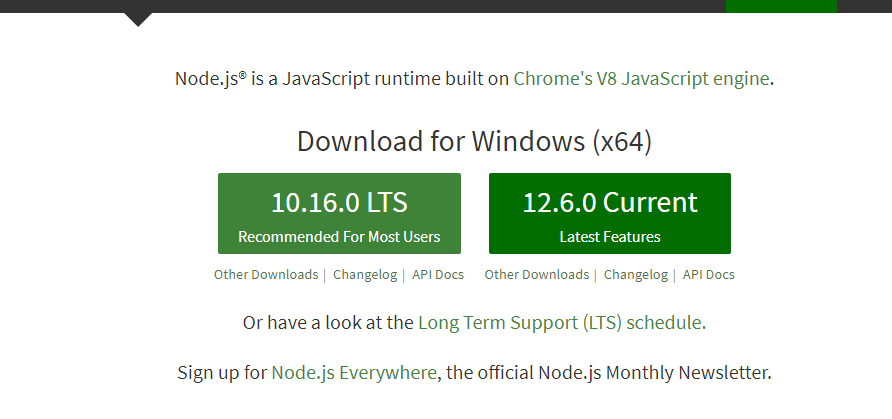Click the "Or have a look at the" text
The height and width of the screenshot is (419, 892).
point(328,322)
